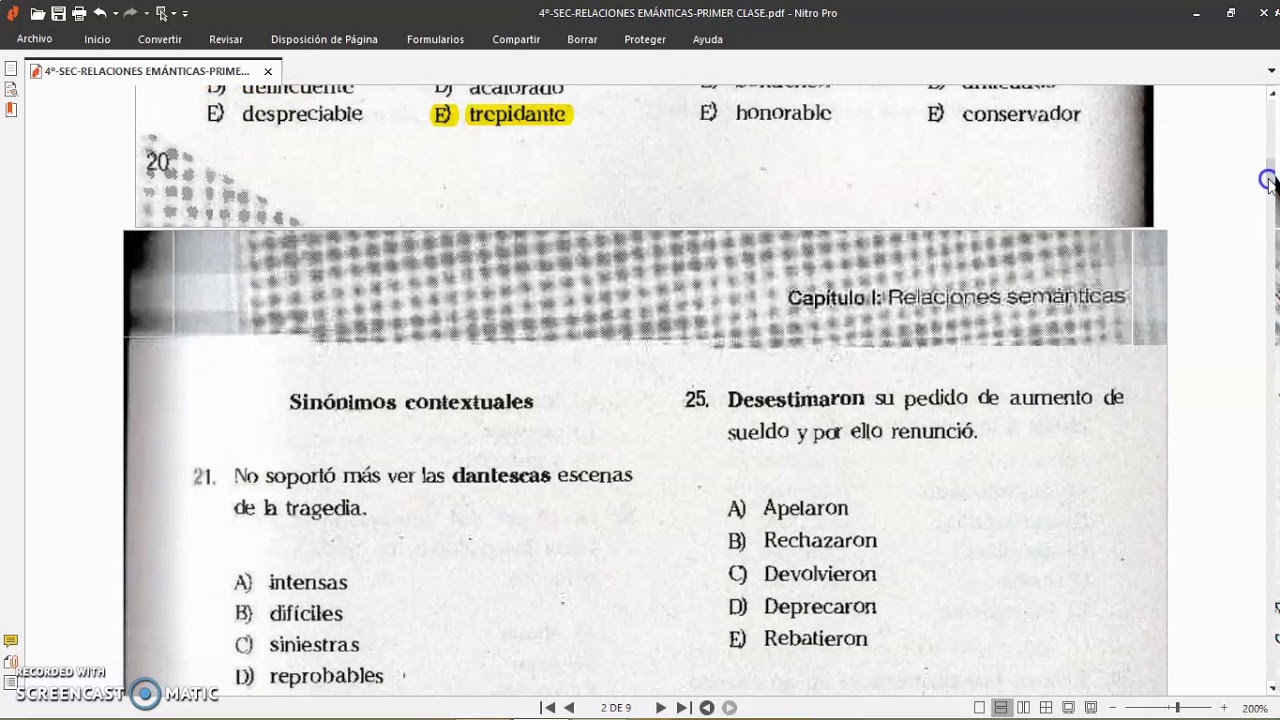Go forward to next view
The width and height of the screenshot is (1280, 720).
729,707
